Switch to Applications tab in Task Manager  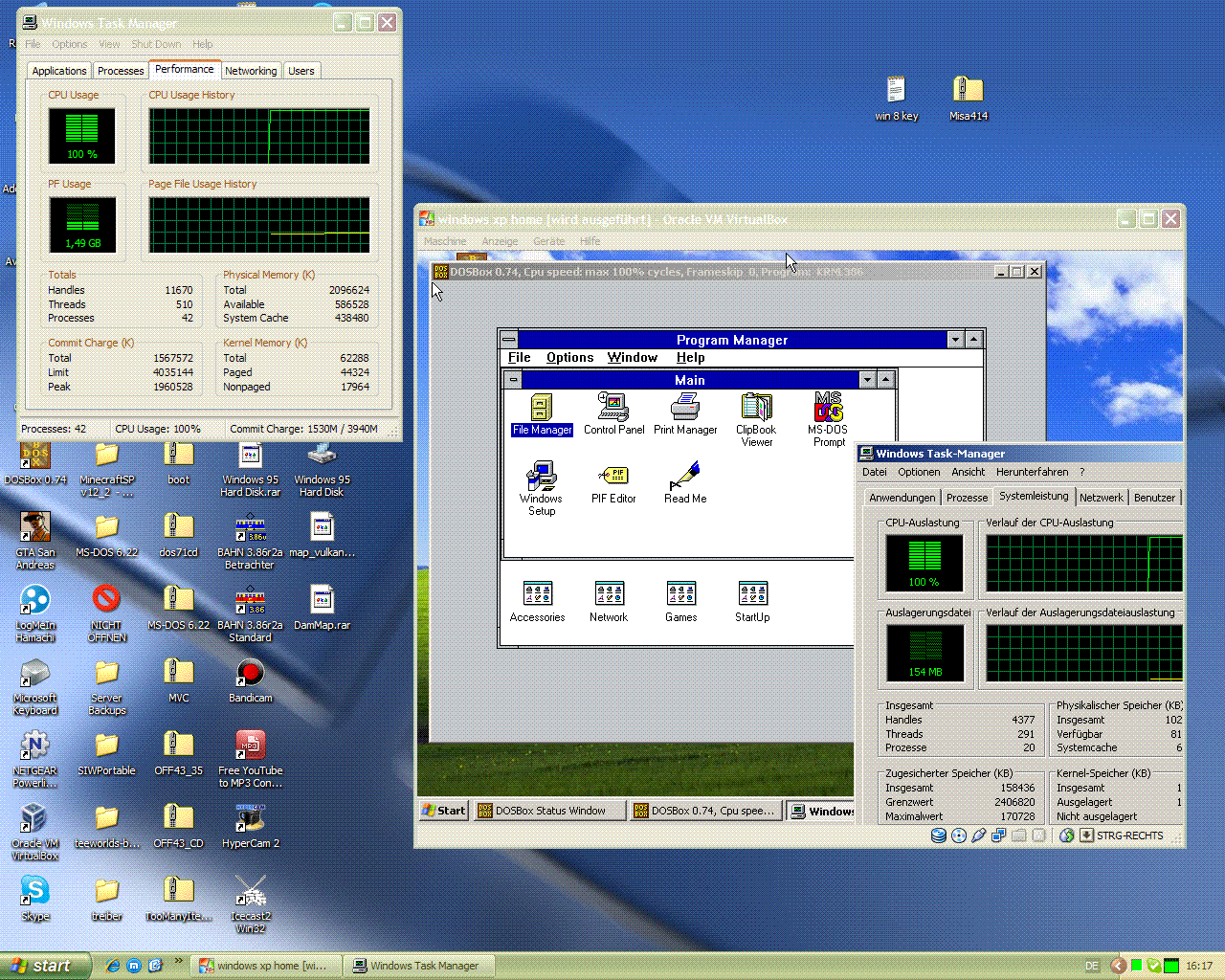59,71
